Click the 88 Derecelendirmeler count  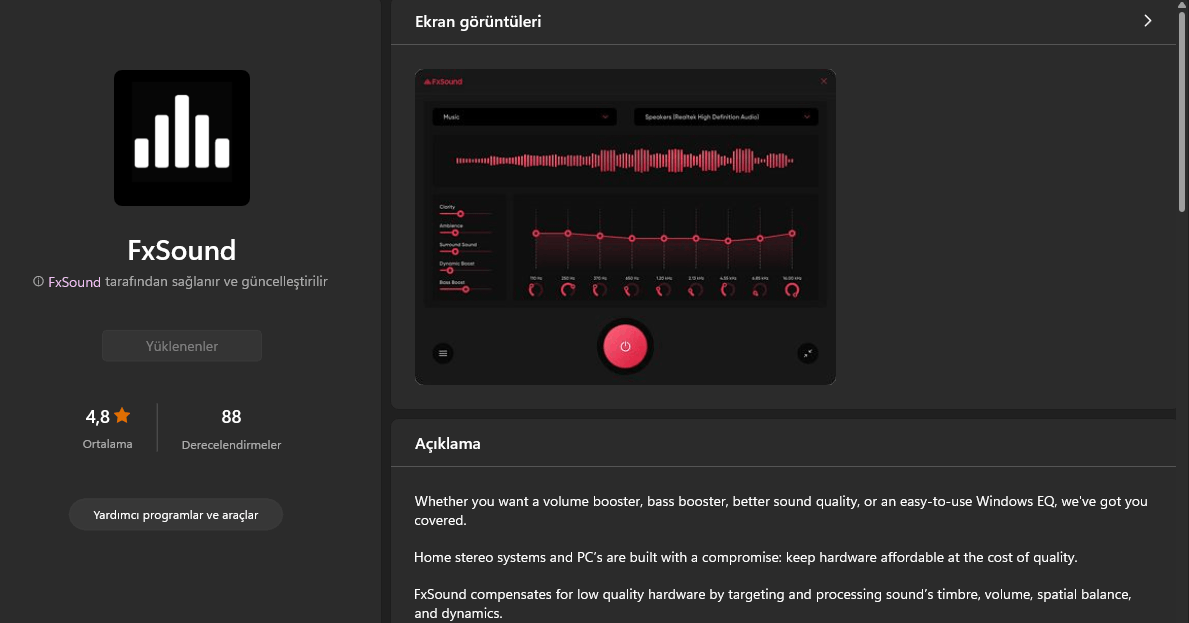point(231,416)
